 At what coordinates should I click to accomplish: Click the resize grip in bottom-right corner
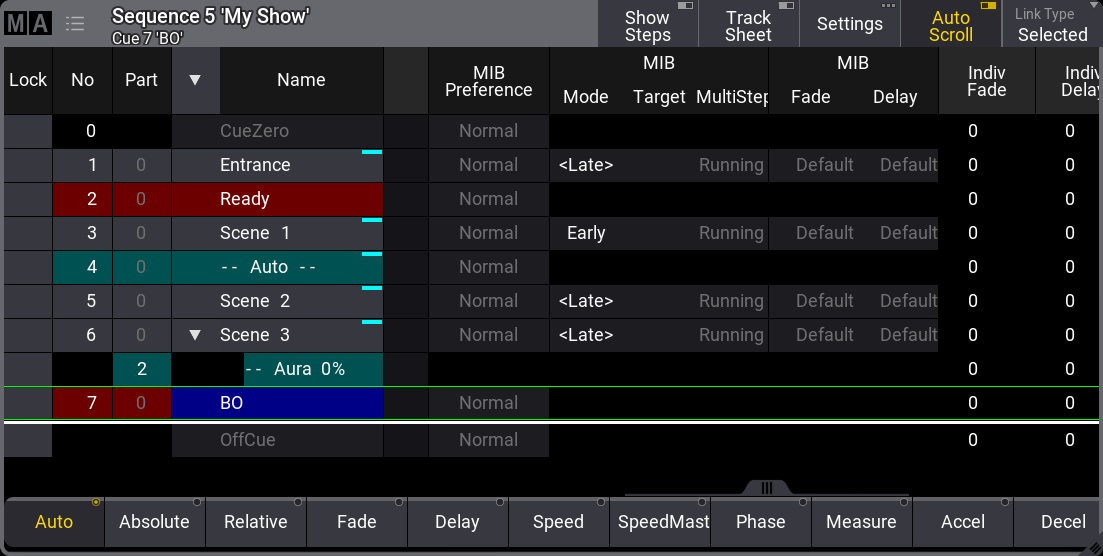coord(1093,547)
